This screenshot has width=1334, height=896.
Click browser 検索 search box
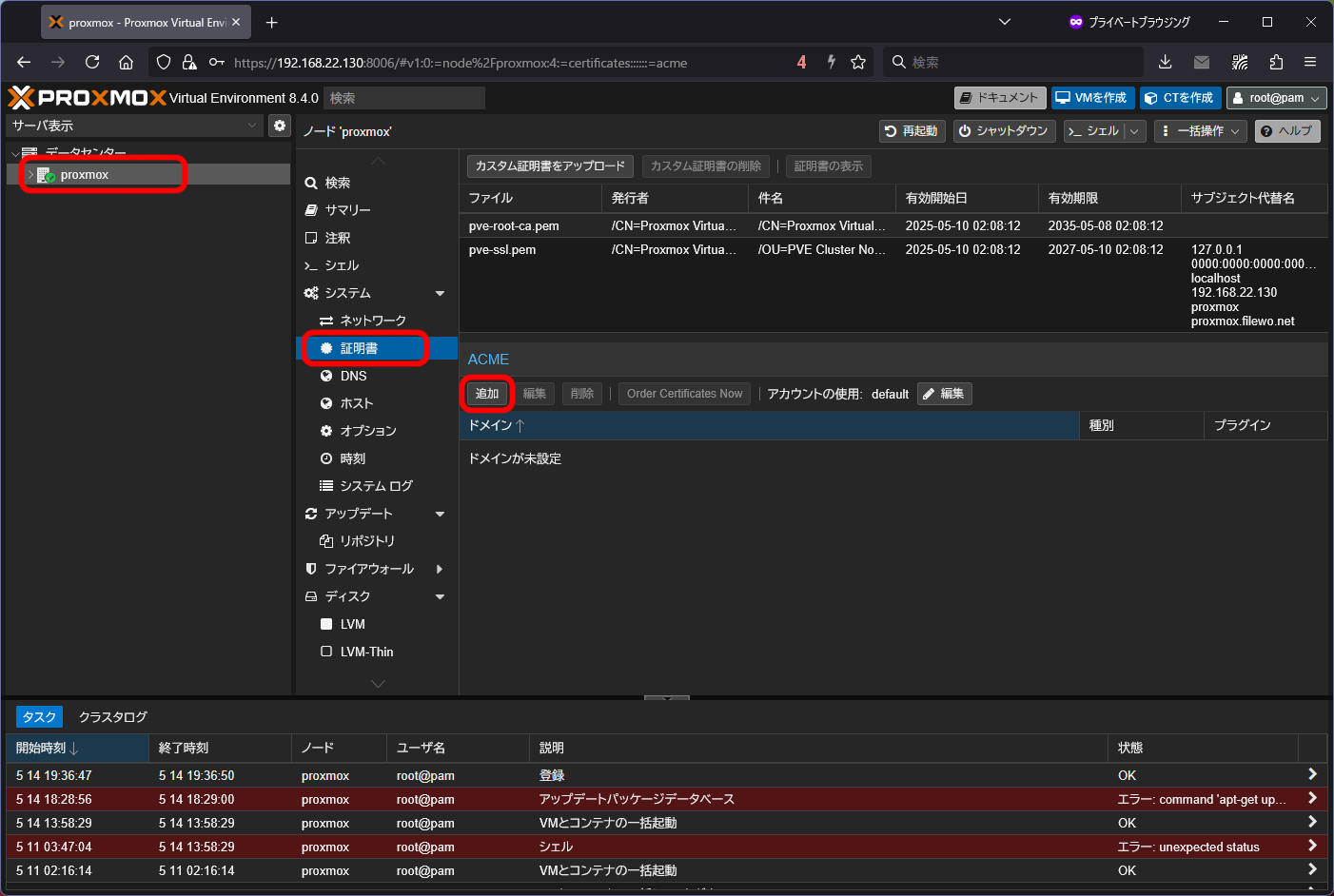[1013, 62]
